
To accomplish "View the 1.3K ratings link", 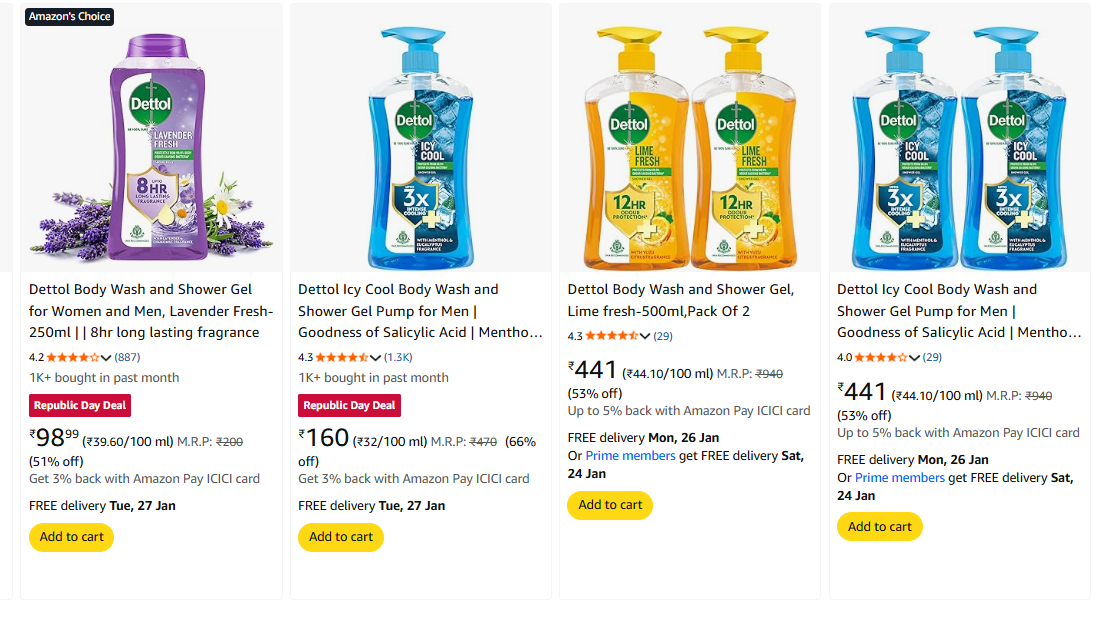I will click(x=398, y=357).
